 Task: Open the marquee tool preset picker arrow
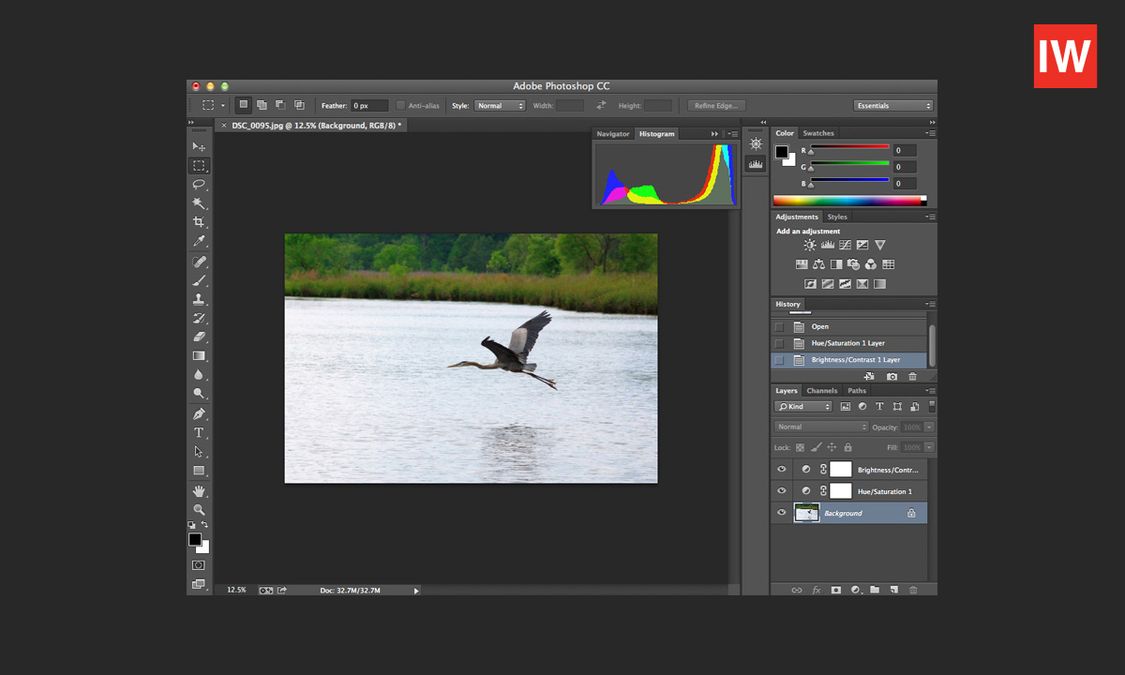click(223, 105)
